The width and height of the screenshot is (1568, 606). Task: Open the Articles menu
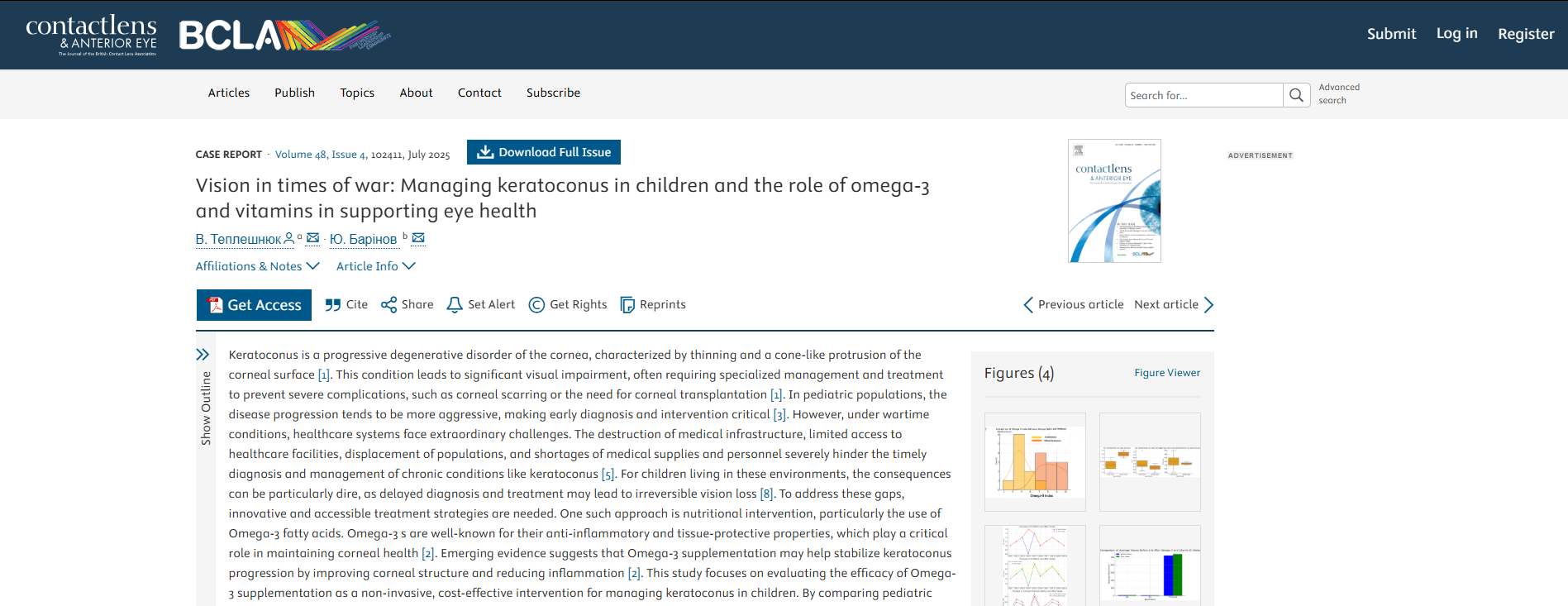[229, 93]
